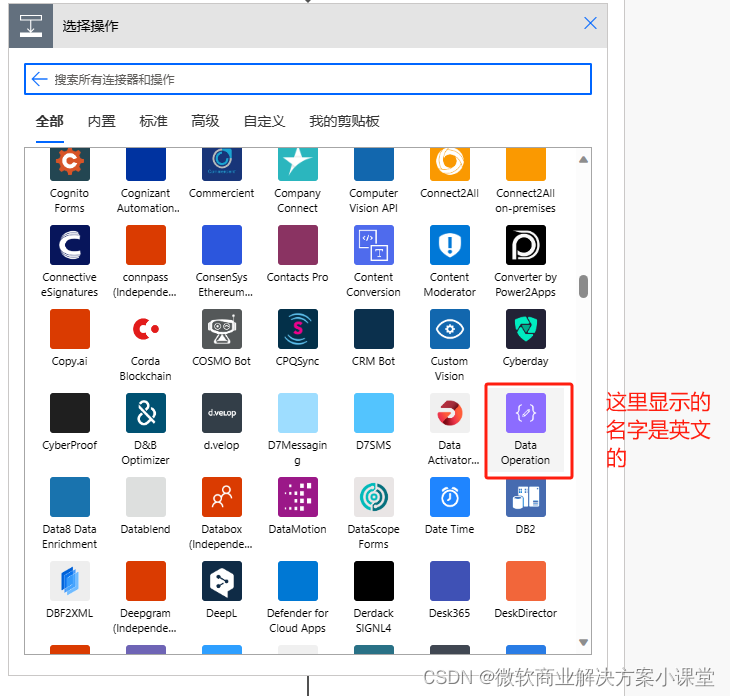
Task: Open the Company Connect connector
Action: click(x=297, y=165)
